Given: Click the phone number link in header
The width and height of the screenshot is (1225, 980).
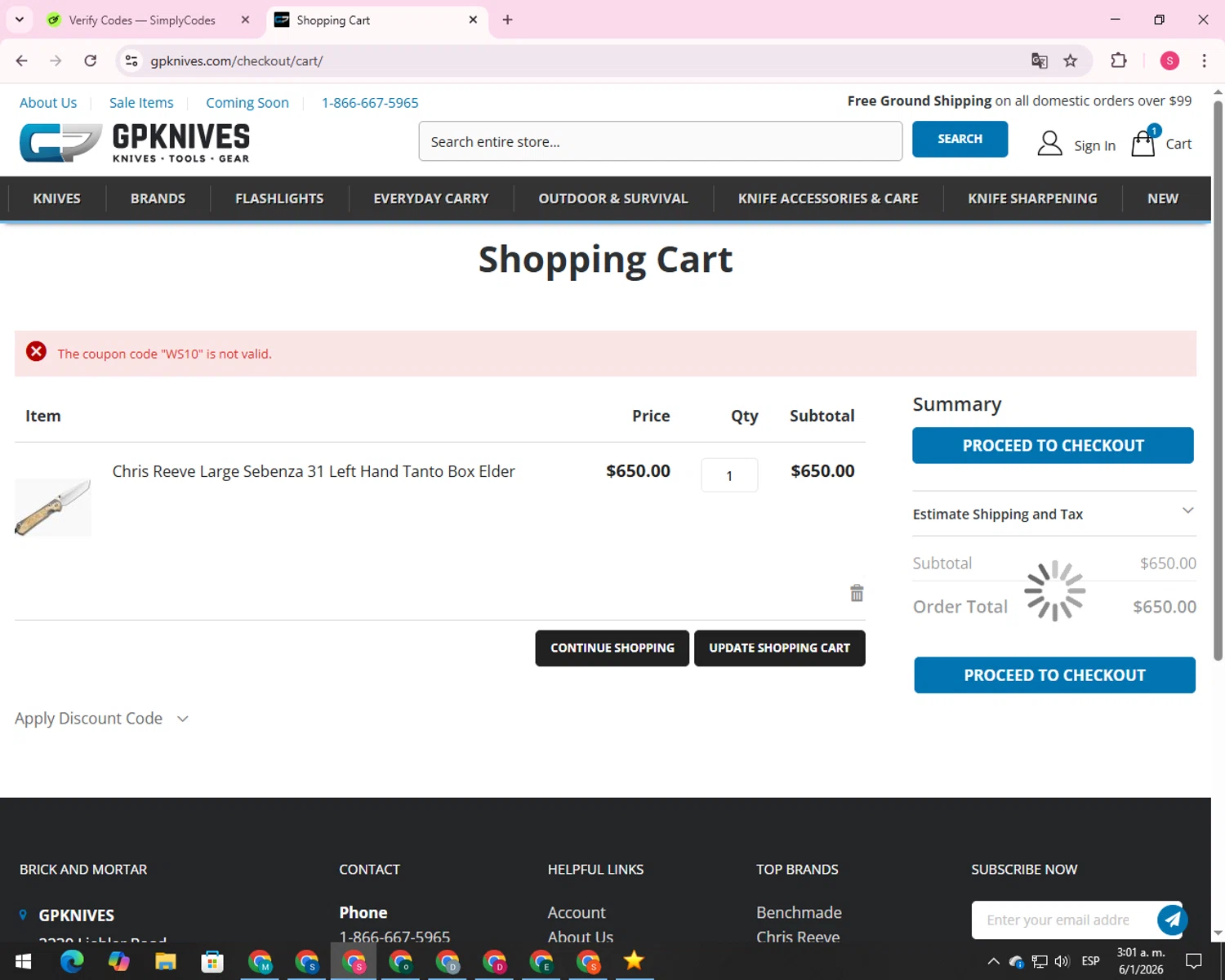Looking at the screenshot, I should coord(370,103).
